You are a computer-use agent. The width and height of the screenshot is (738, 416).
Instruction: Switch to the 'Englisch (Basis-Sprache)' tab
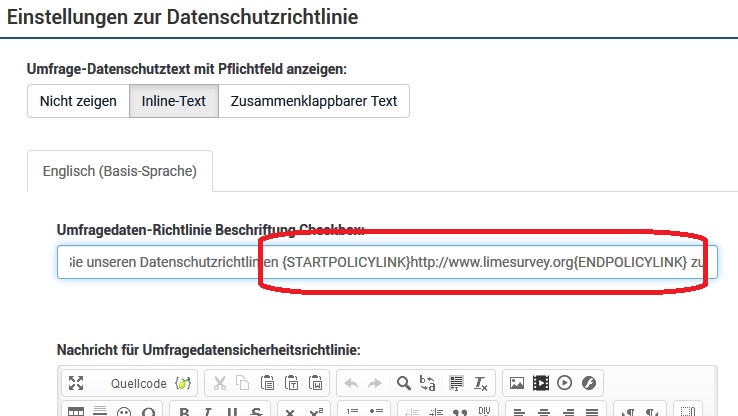pos(120,171)
